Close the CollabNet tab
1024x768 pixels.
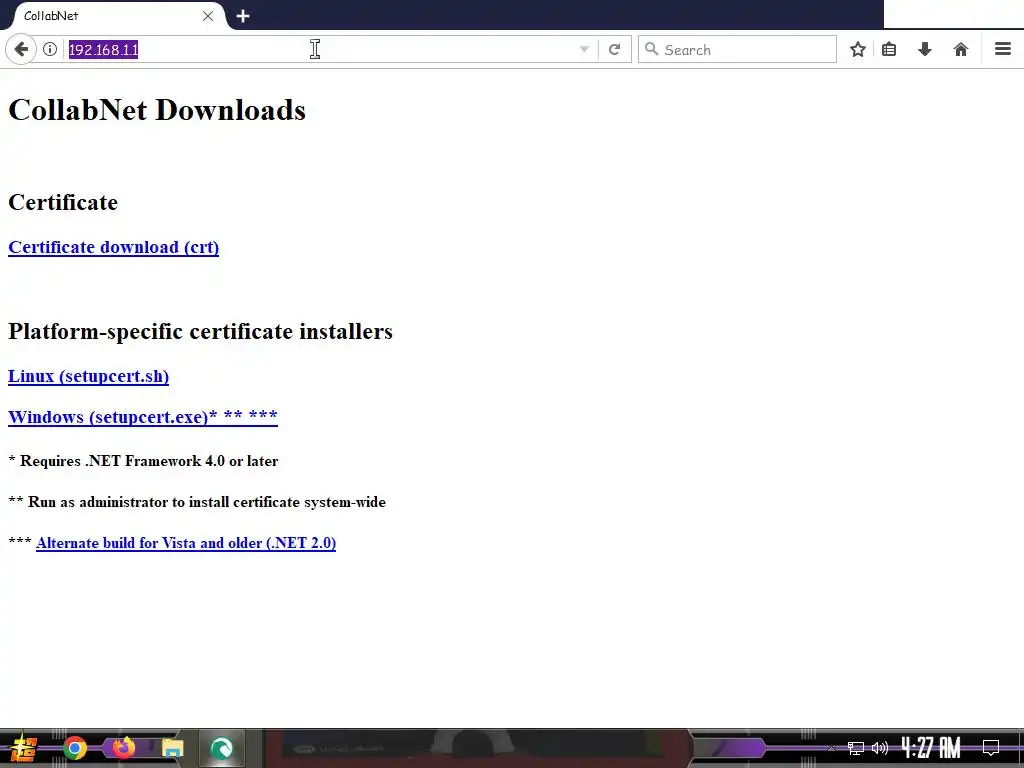point(208,16)
